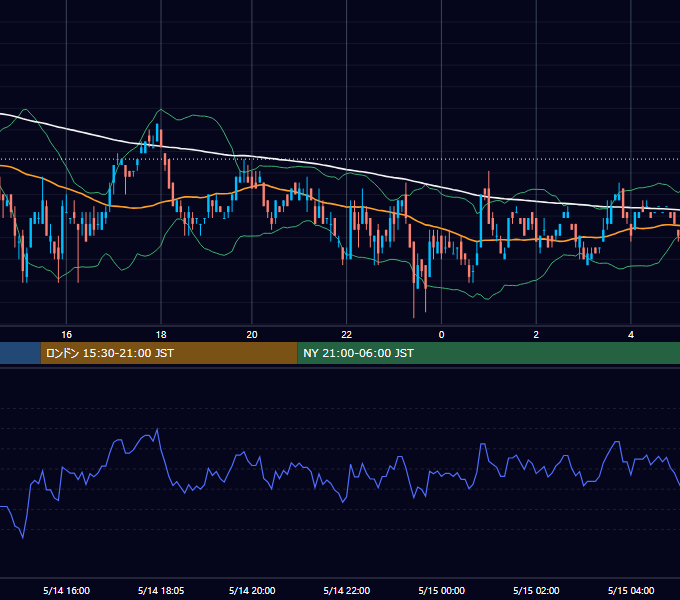Click the 5/15 02:00 time label

coord(536,590)
